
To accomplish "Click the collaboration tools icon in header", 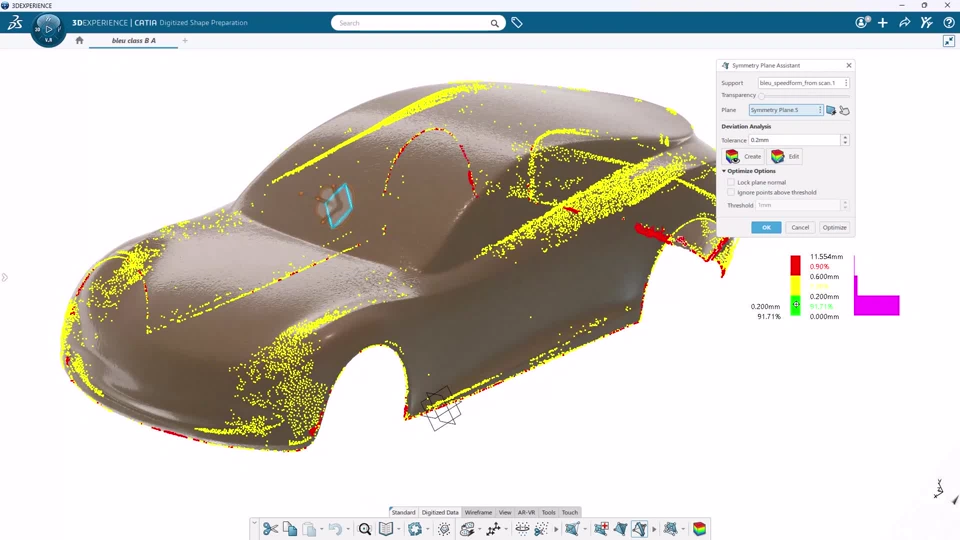I will pos(926,23).
